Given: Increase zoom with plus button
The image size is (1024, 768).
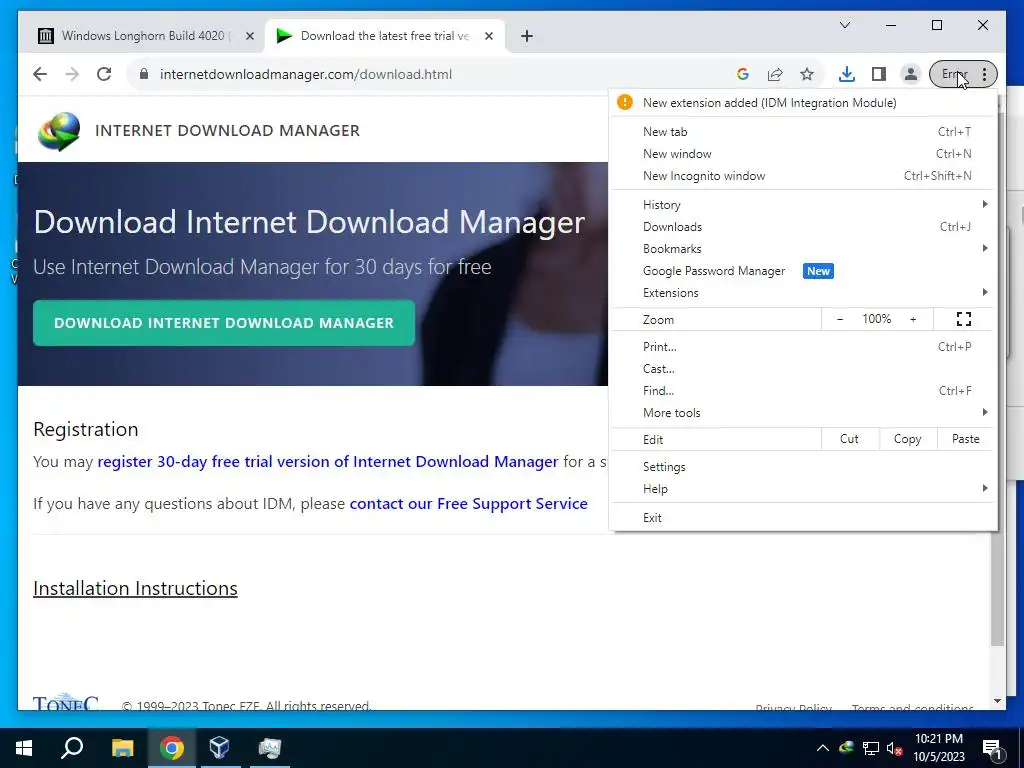Looking at the screenshot, I should point(913,319).
